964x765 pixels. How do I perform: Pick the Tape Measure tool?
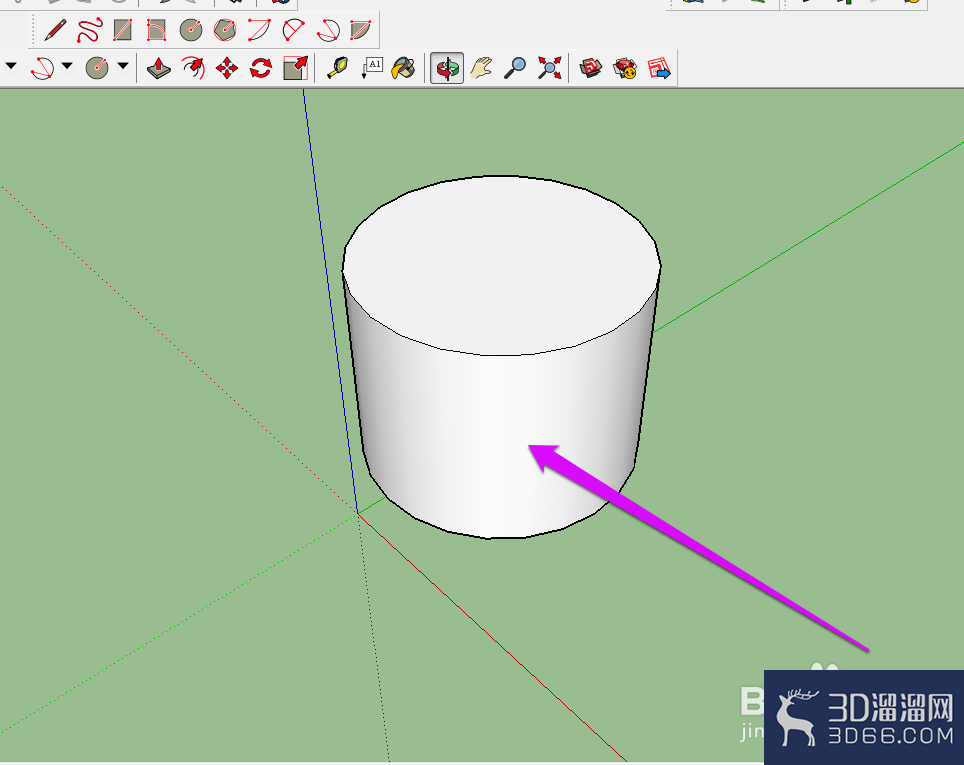tap(337, 68)
